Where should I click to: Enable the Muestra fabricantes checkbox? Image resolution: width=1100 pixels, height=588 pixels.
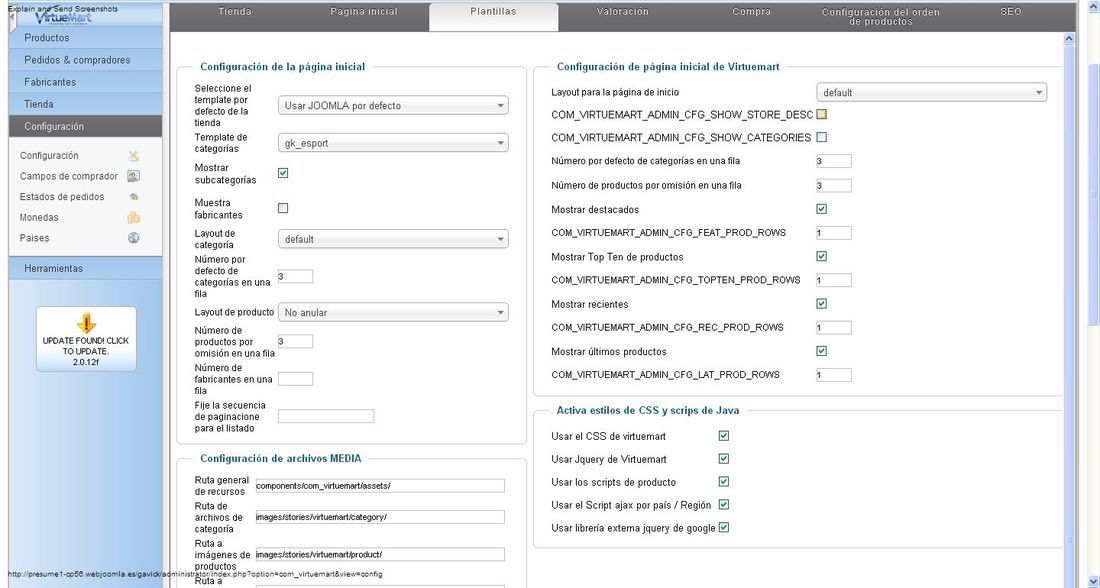coord(283,208)
